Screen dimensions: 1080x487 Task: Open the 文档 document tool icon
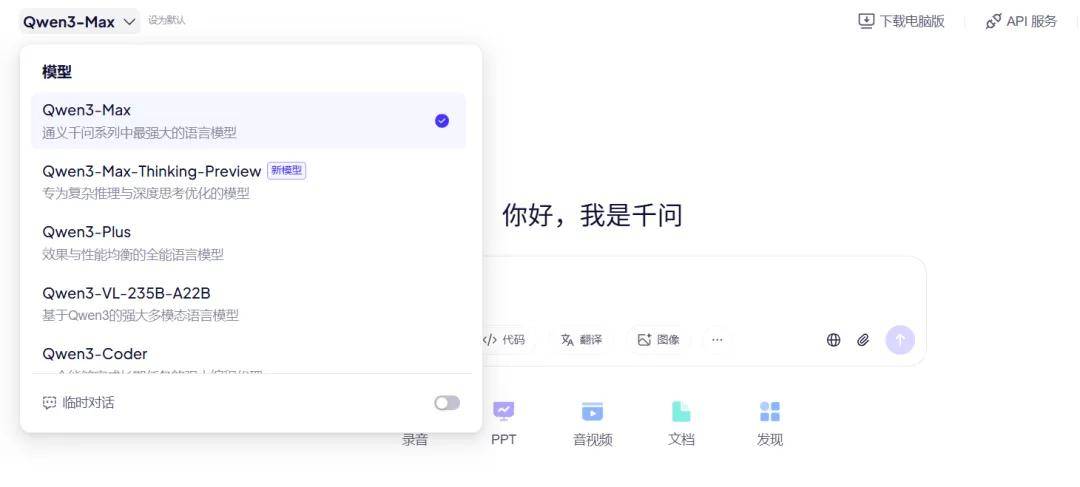coord(681,412)
